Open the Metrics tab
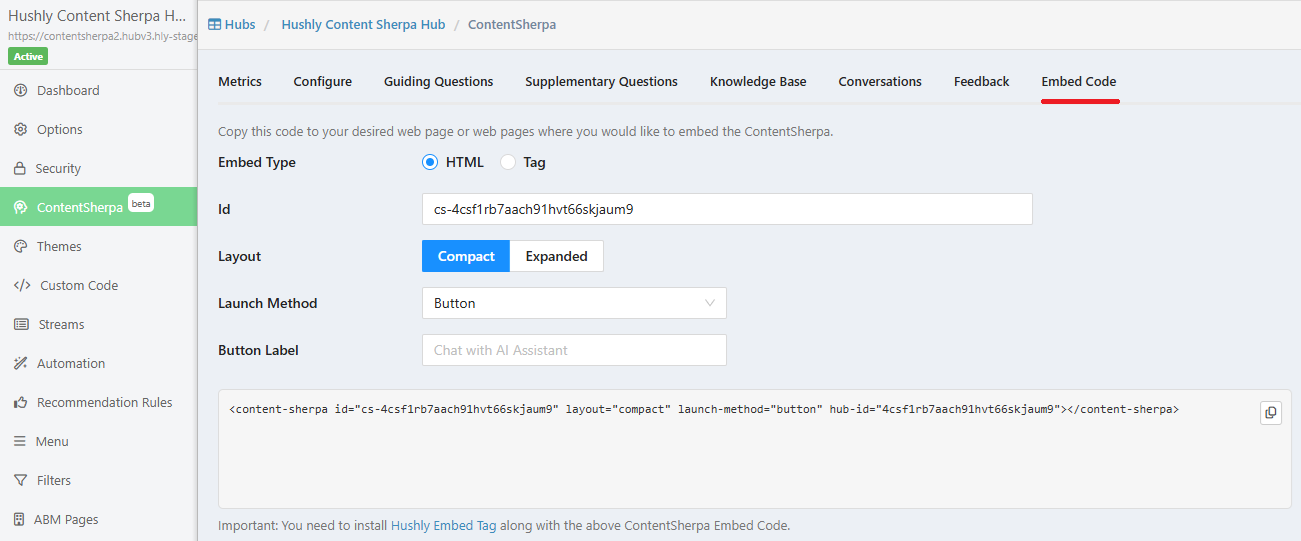This screenshot has height=541, width=1301. (240, 81)
